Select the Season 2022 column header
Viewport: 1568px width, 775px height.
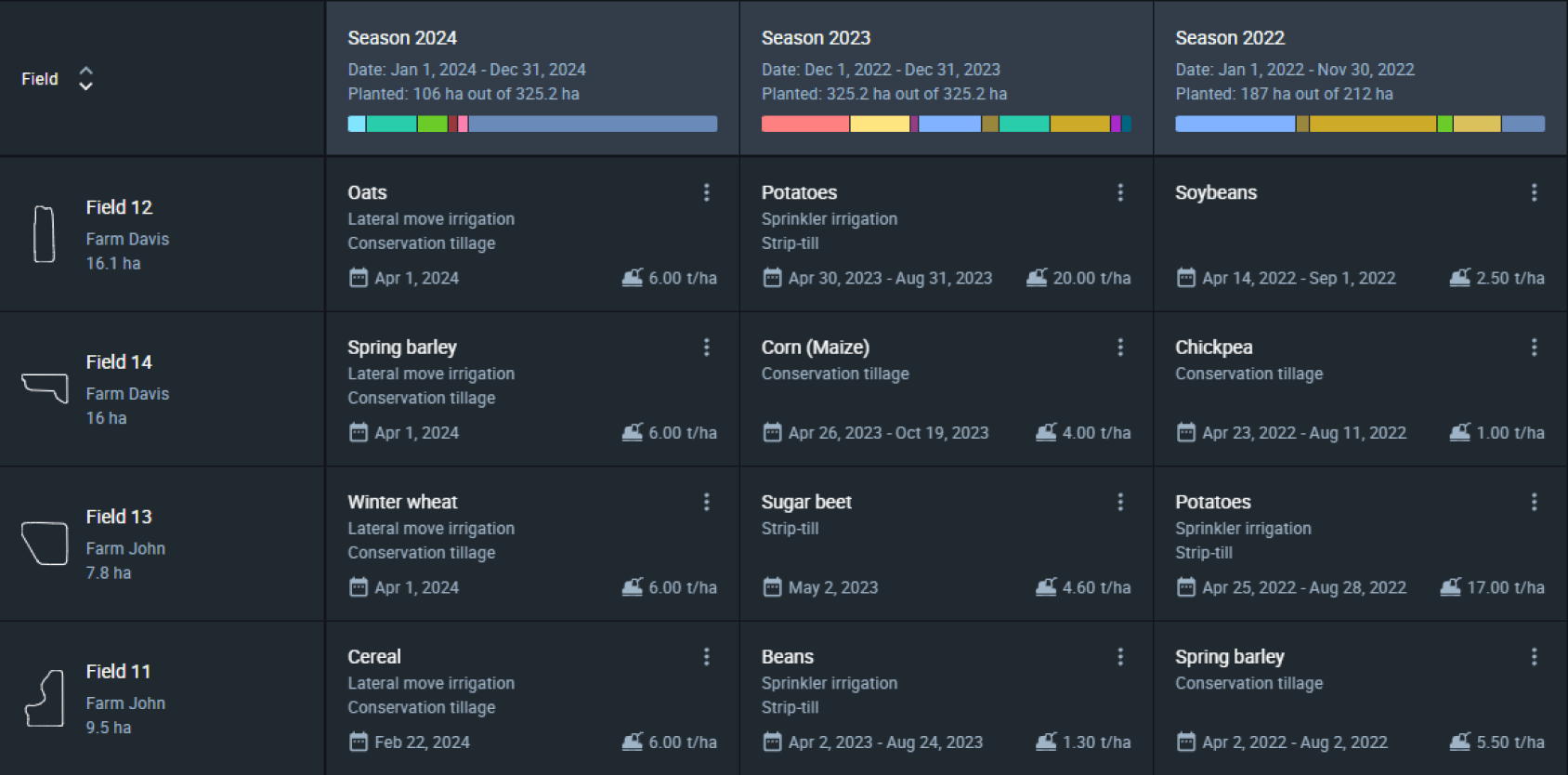pyautogui.click(x=1360, y=78)
